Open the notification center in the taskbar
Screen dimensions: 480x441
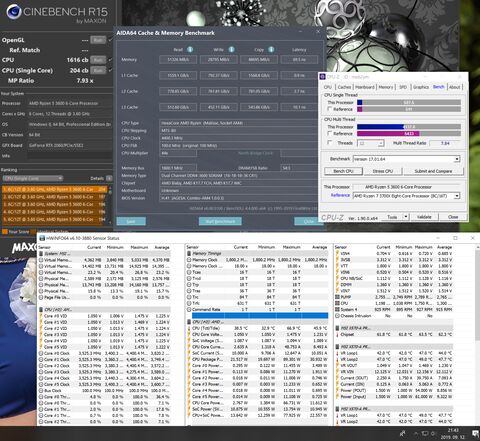(475, 434)
